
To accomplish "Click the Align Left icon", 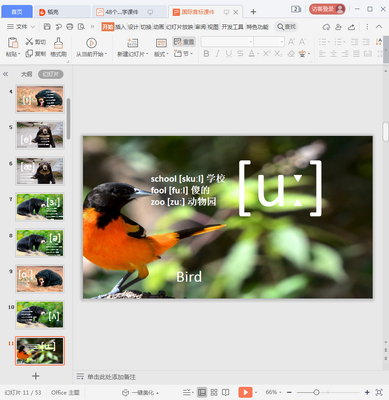I will click(322, 54).
